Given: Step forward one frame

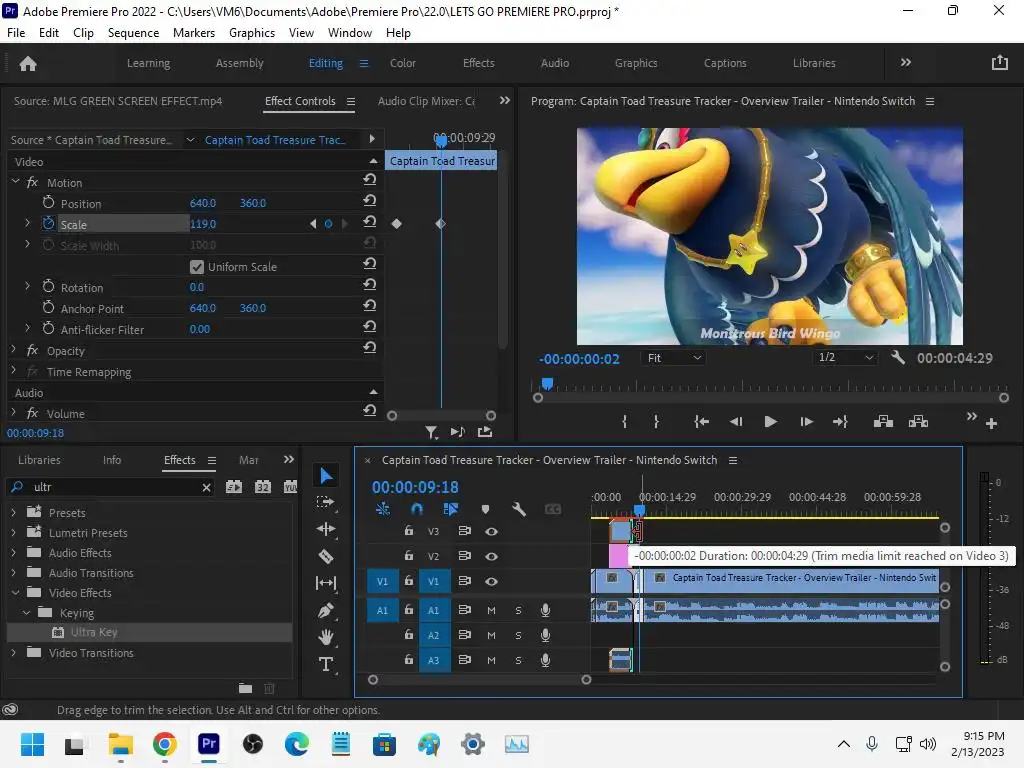Looking at the screenshot, I should point(807,422).
